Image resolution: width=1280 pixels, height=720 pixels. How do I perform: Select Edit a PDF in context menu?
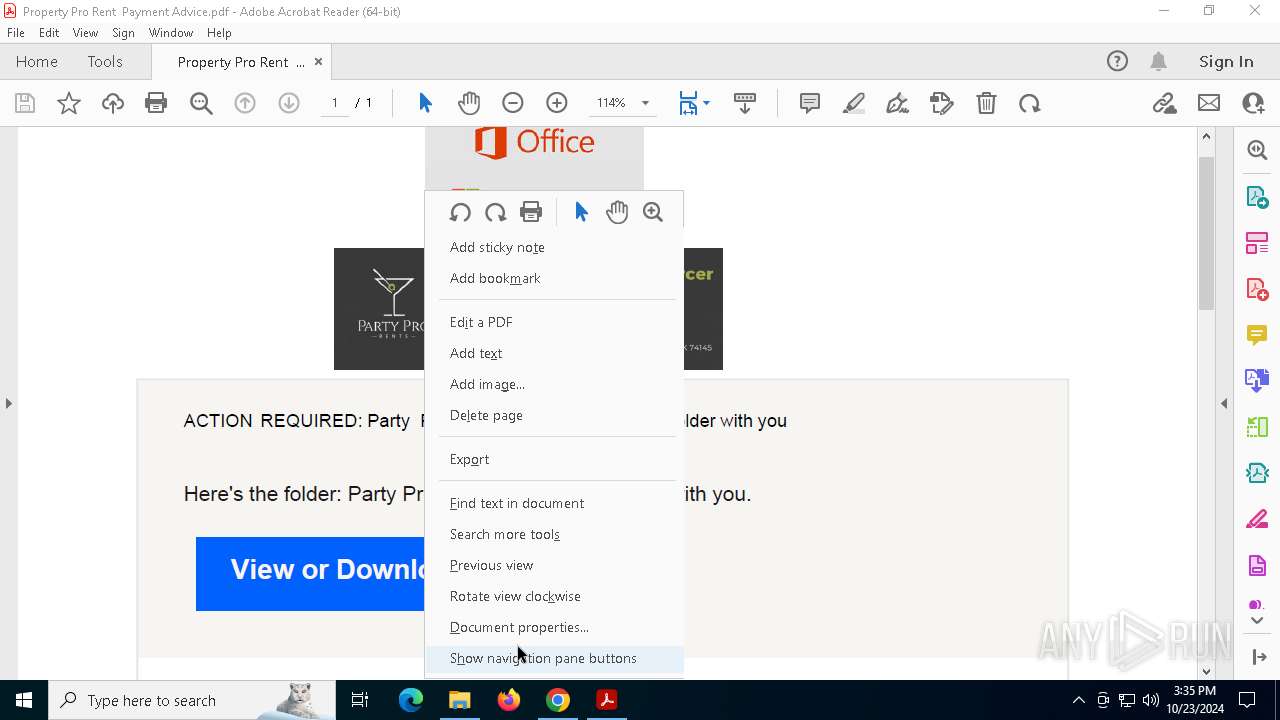coord(554,322)
